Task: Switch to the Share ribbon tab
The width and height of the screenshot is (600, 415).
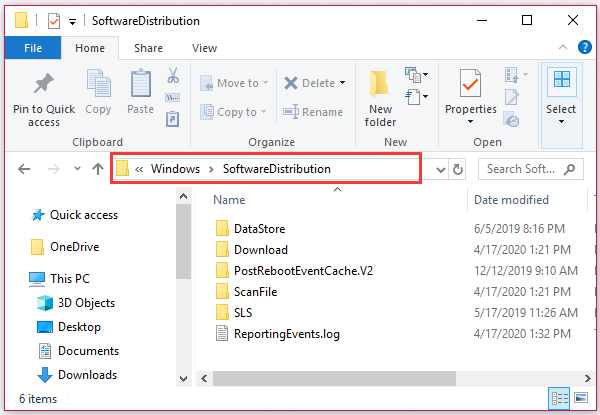Action: click(x=148, y=48)
